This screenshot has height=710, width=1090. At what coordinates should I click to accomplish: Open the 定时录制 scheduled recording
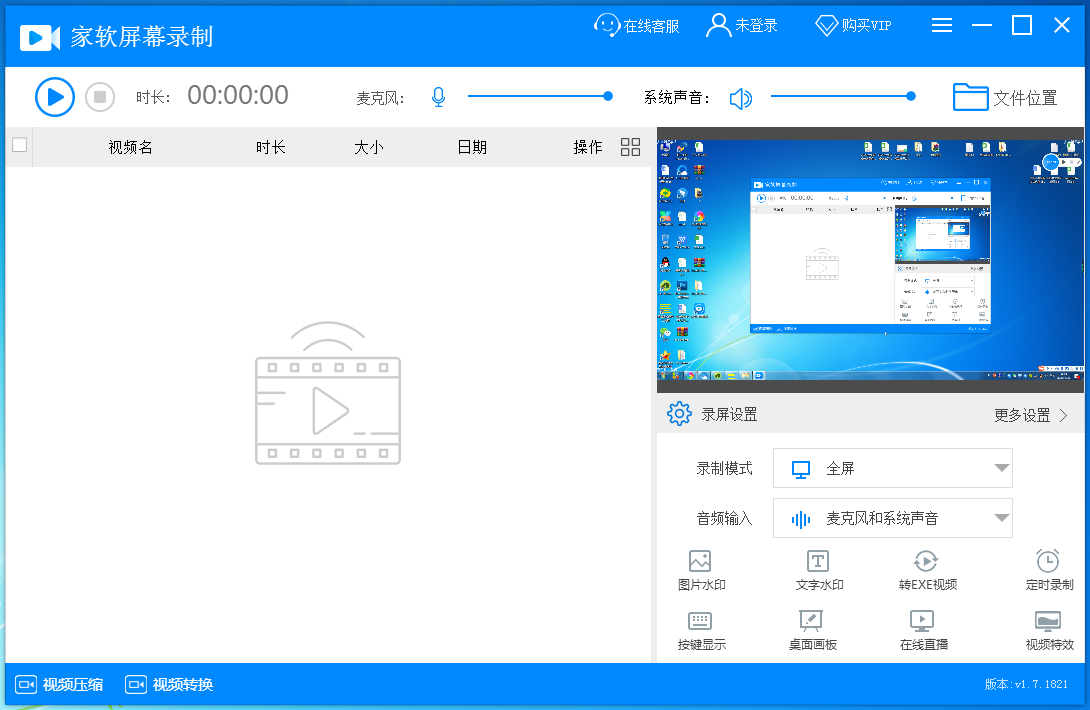point(1049,571)
